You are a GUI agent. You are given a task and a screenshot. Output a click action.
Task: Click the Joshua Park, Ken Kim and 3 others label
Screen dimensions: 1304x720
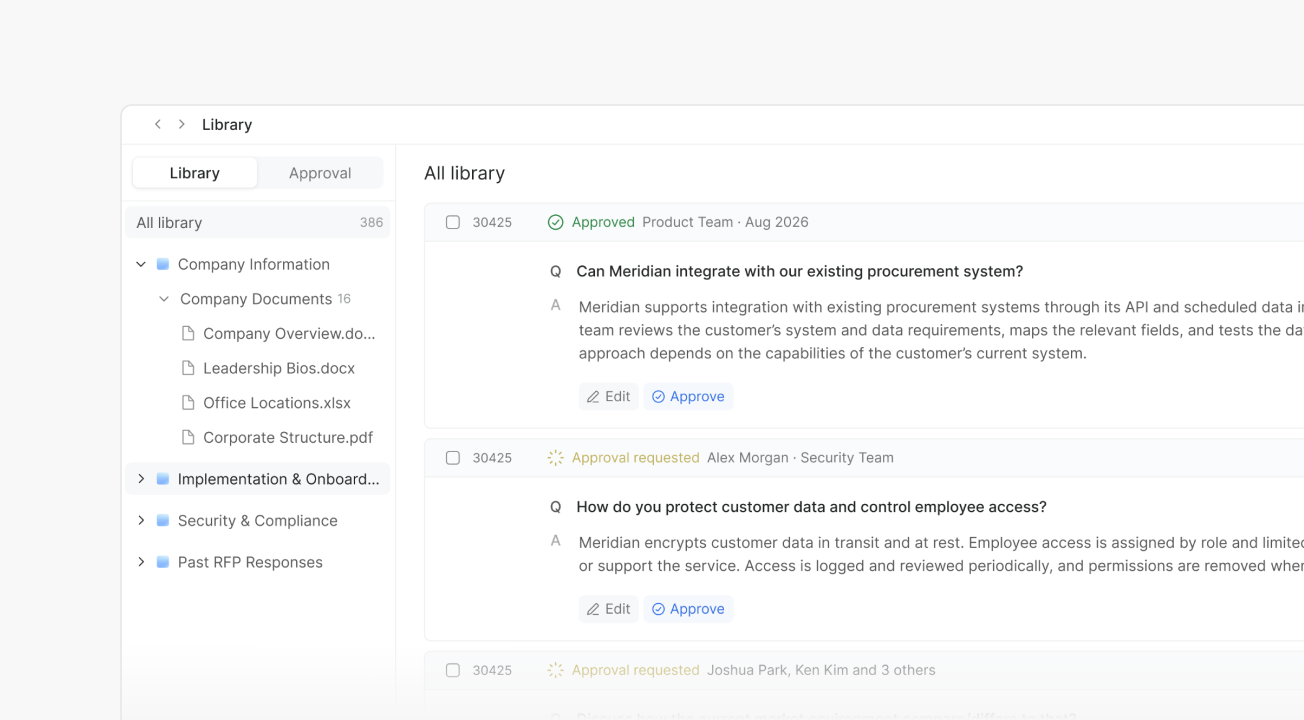point(821,670)
